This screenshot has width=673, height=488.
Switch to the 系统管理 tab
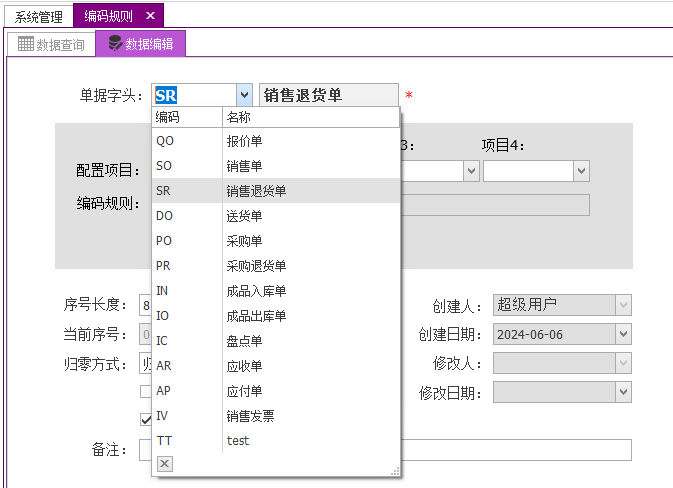point(39,17)
